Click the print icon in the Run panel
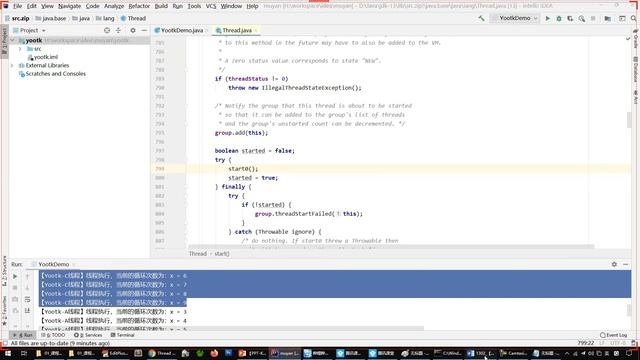Image resolution: width=640 pixels, height=360 pixels. coord(15,311)
